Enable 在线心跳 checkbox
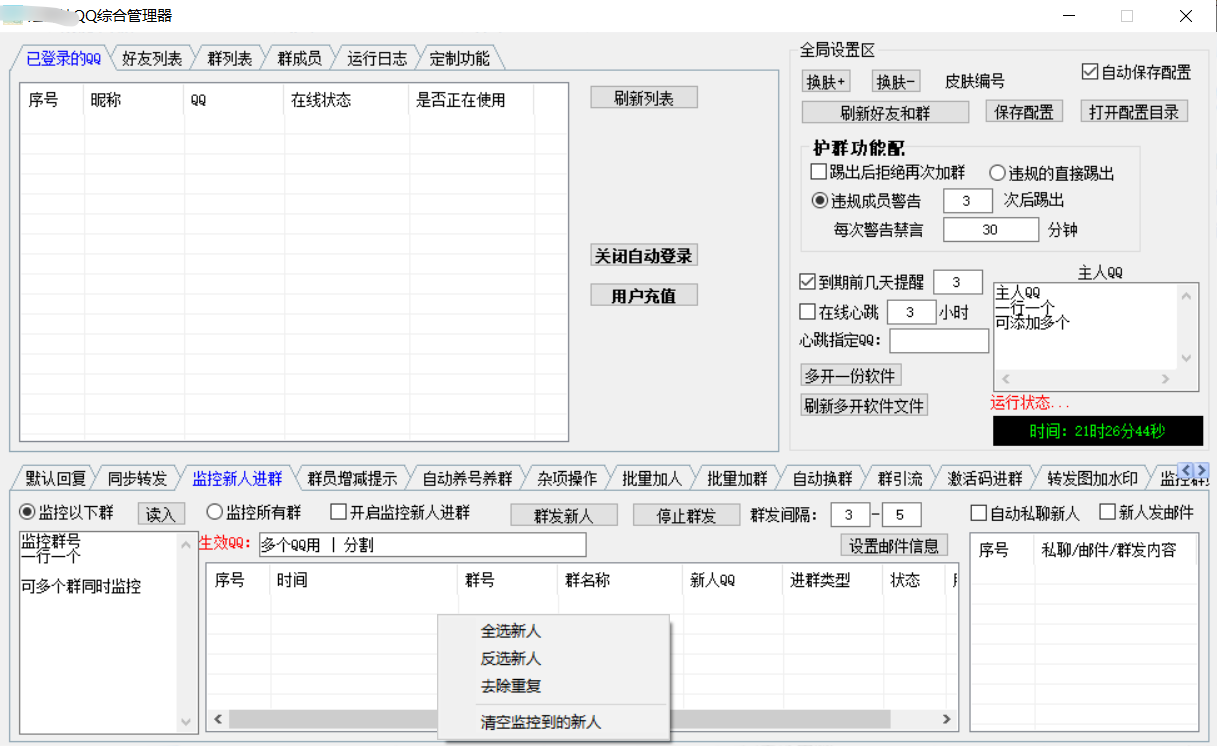This screenshot has width=1217, height=746. 808,312
